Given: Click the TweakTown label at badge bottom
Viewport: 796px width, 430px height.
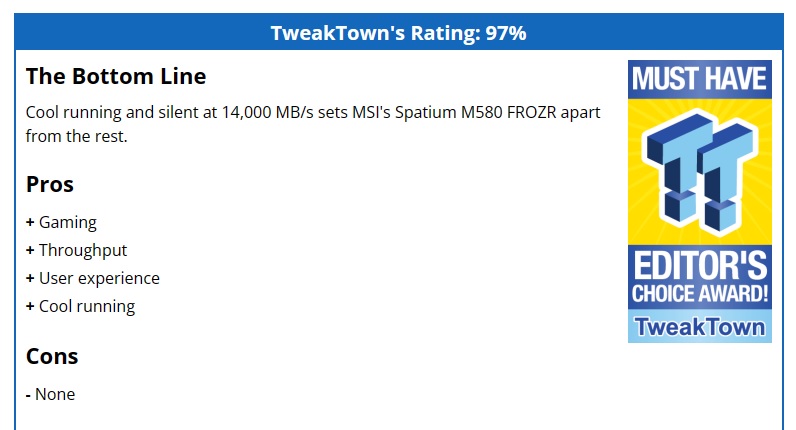Looking at the screenshot, I should point(700,327).
